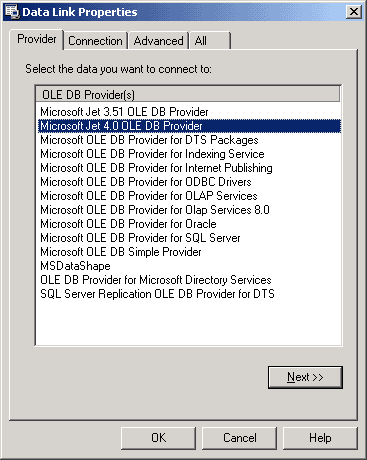Screen dimensions: 367x460
Task: Switch to the Provider tab
Action: point(37,39)
